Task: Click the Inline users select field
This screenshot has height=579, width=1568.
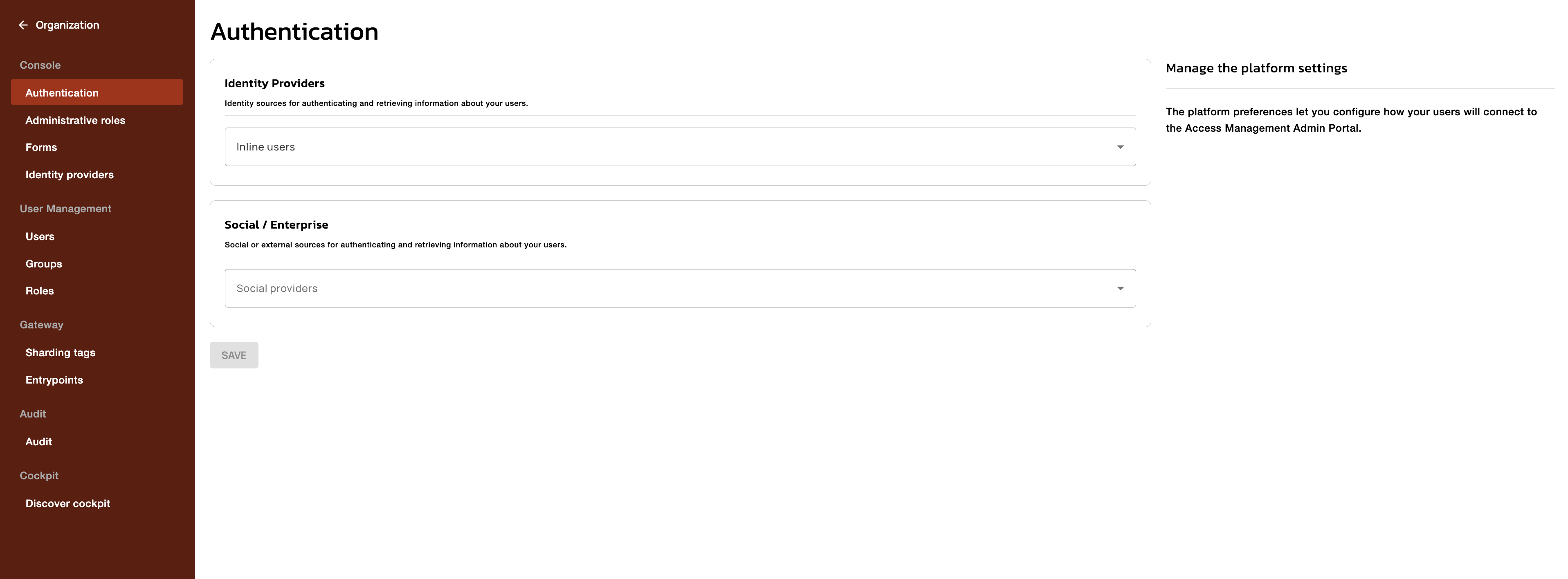Action: 669,147
